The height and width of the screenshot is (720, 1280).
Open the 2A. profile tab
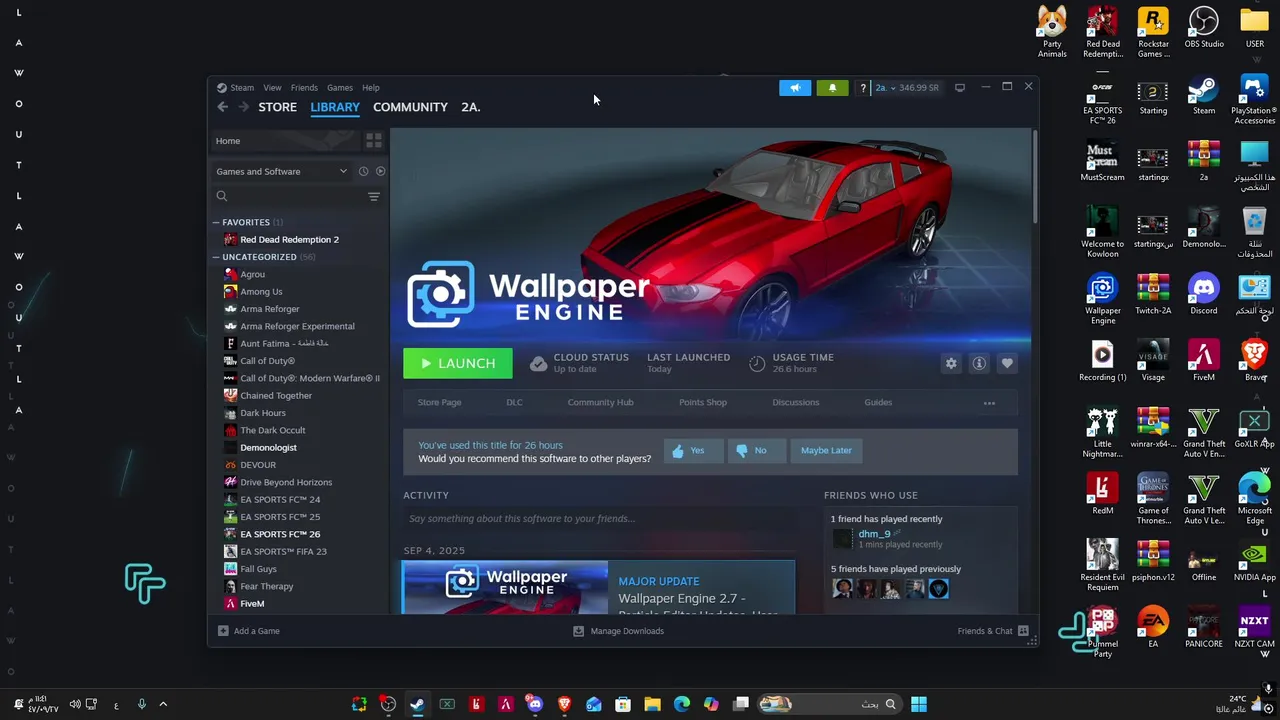click(x=471, y=107)
